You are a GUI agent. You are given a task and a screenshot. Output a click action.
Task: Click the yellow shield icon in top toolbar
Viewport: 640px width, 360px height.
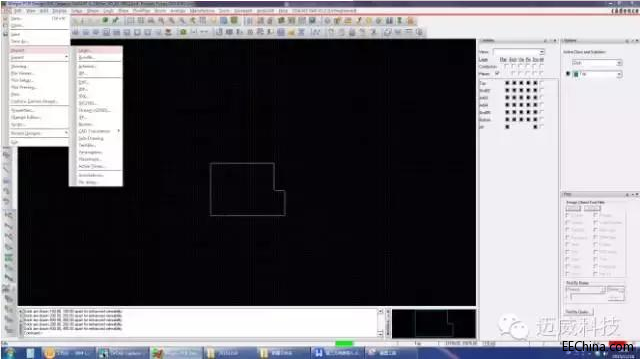click(369, 20)
